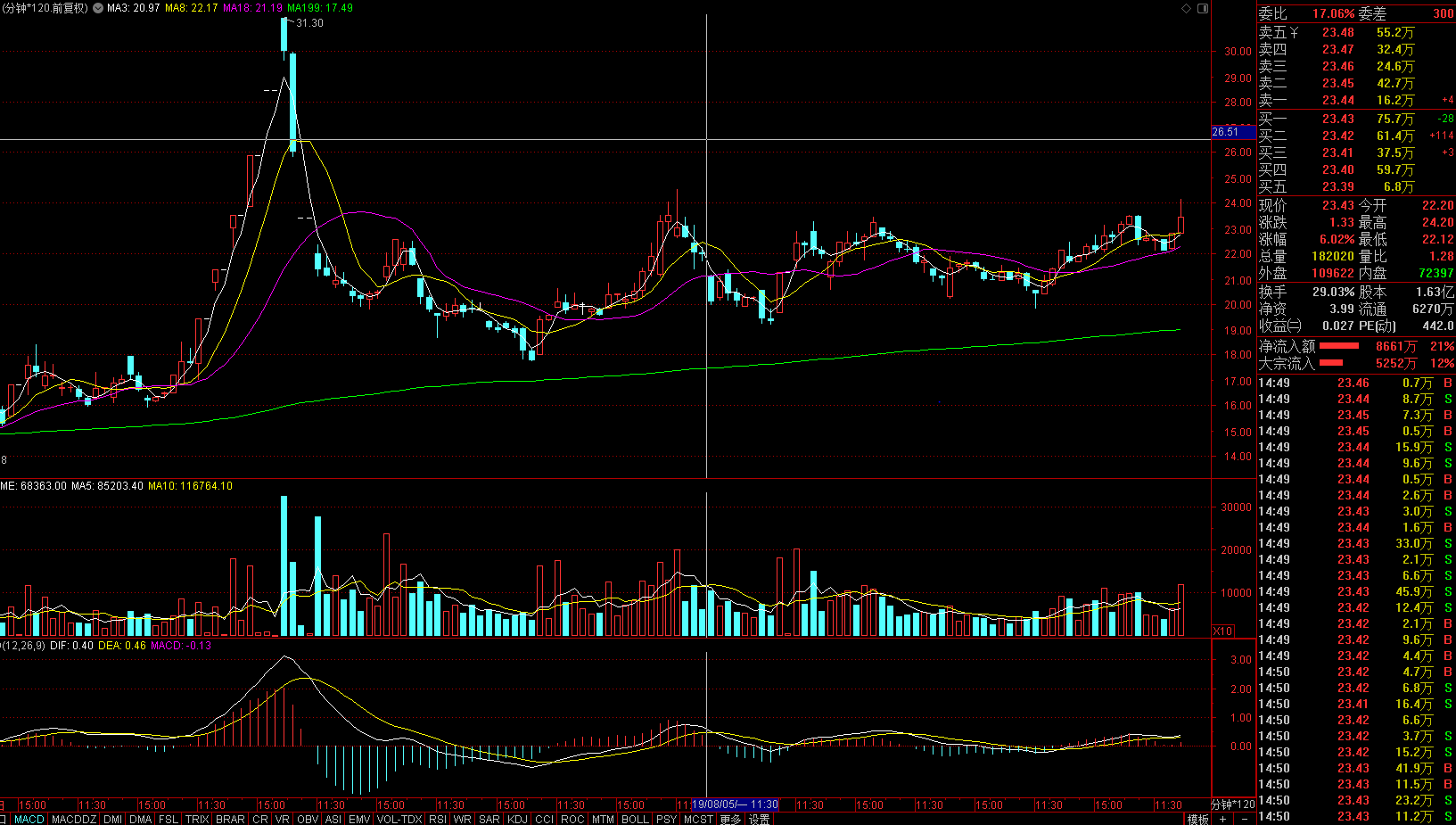Click the MA10: 116764.10 volume label
The width and height of the screenshot is (1456, 825).
(190, 486)
